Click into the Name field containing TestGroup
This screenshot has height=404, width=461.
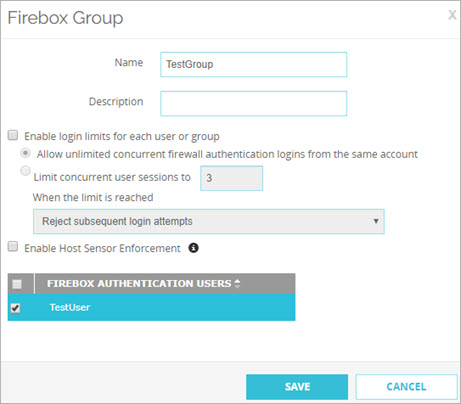(254, 64)
